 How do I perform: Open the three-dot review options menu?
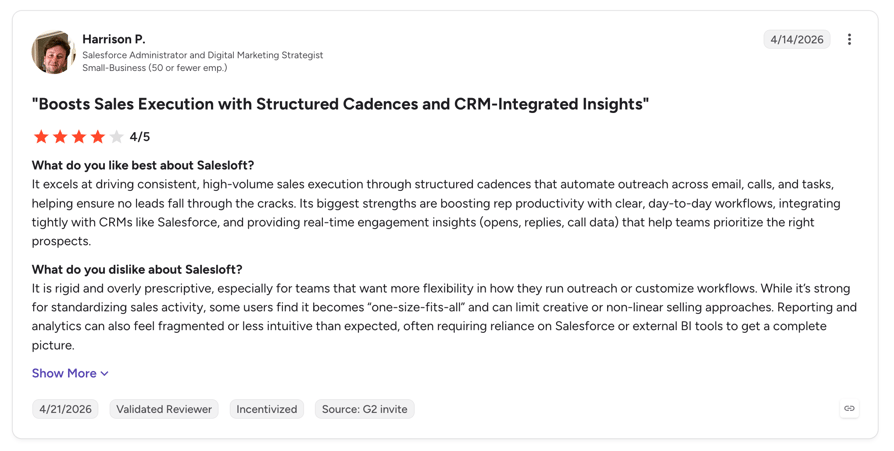coord(849,39)
